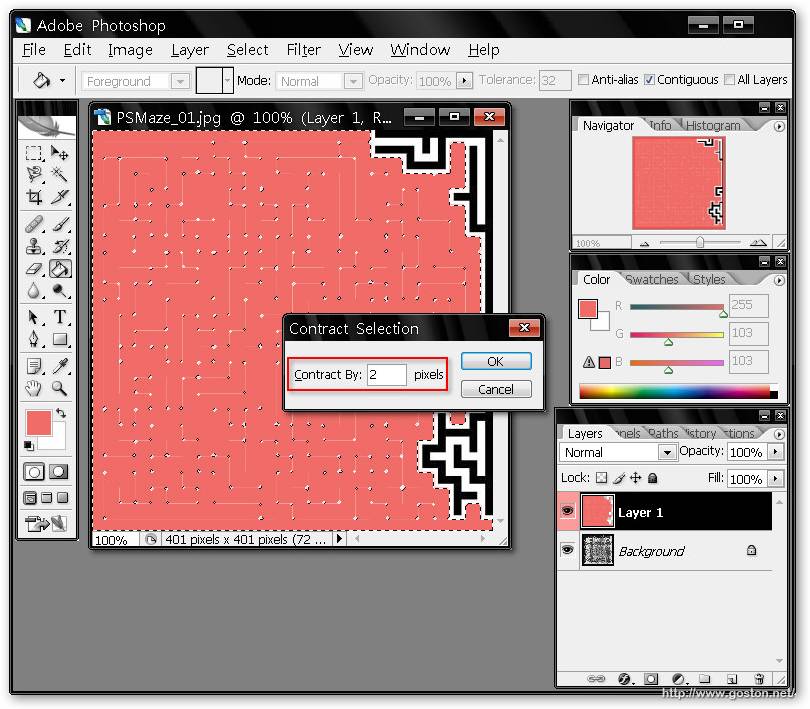The image size is (810, 709).
Task: Select the Blur tool
Action: tap(34, 291)
